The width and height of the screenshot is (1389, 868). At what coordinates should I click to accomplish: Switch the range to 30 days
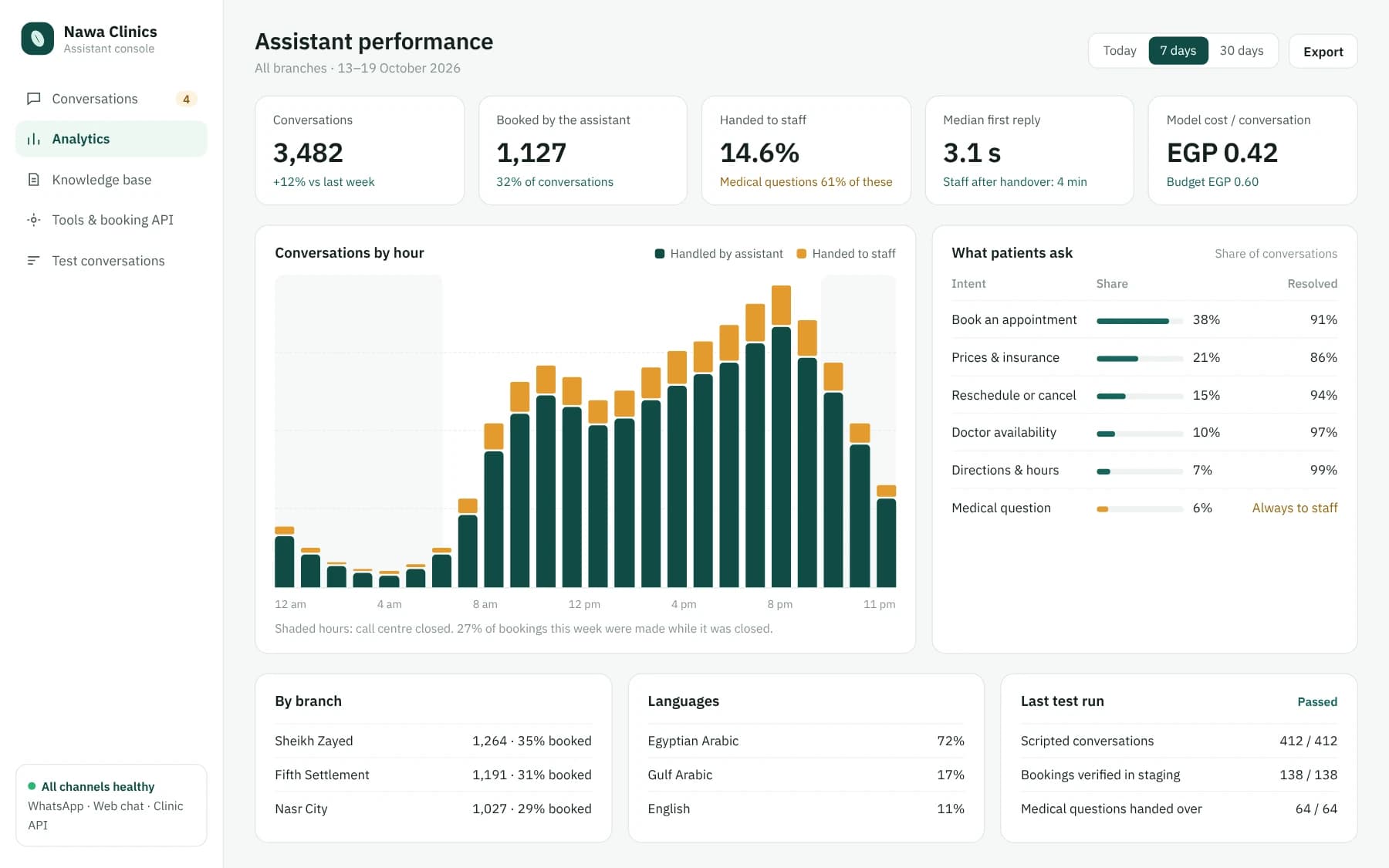tap(1242, 51)
